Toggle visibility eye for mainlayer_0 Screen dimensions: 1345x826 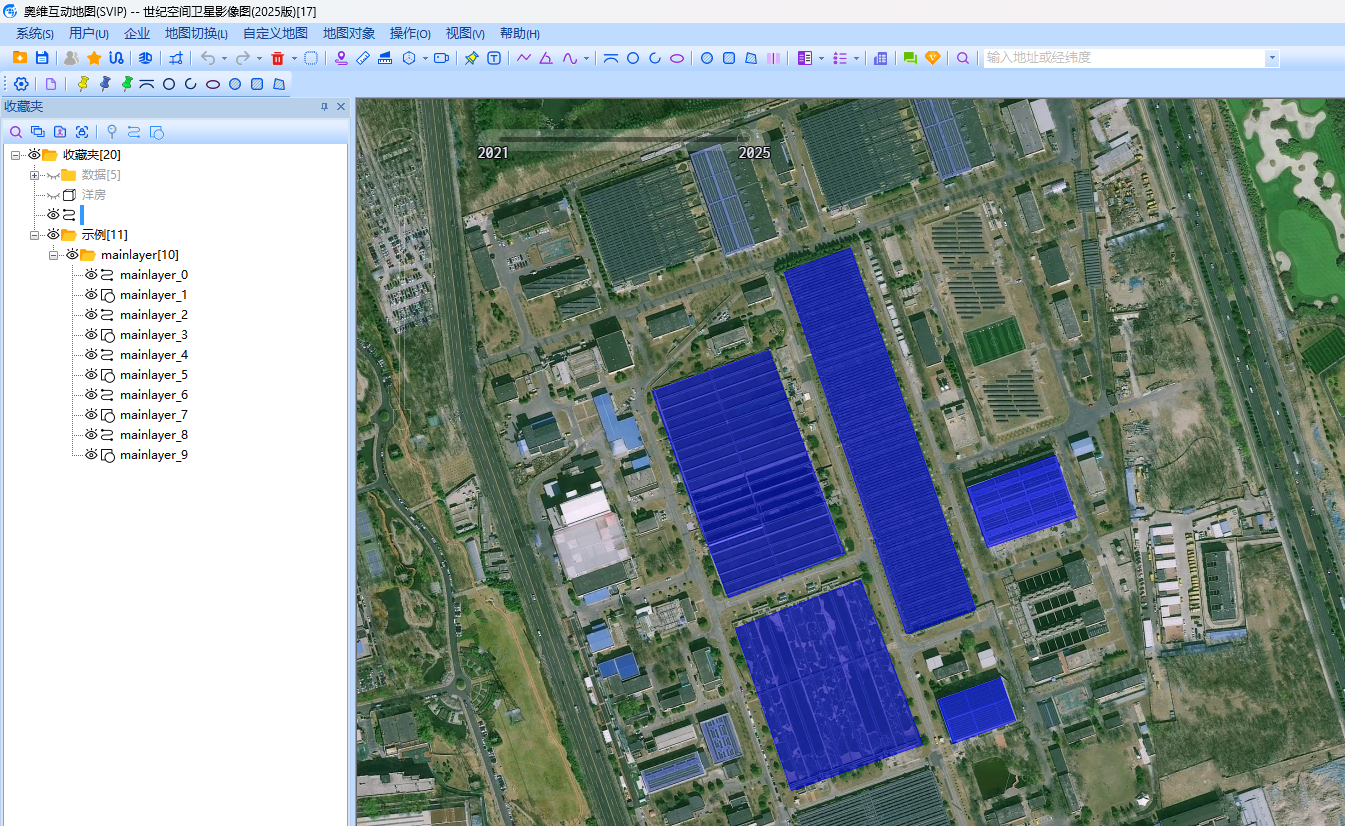tap(90, 275)
